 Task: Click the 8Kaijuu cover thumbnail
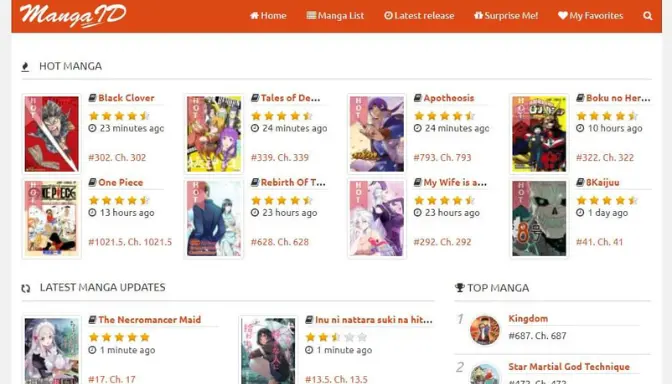[x=539, y=218]
